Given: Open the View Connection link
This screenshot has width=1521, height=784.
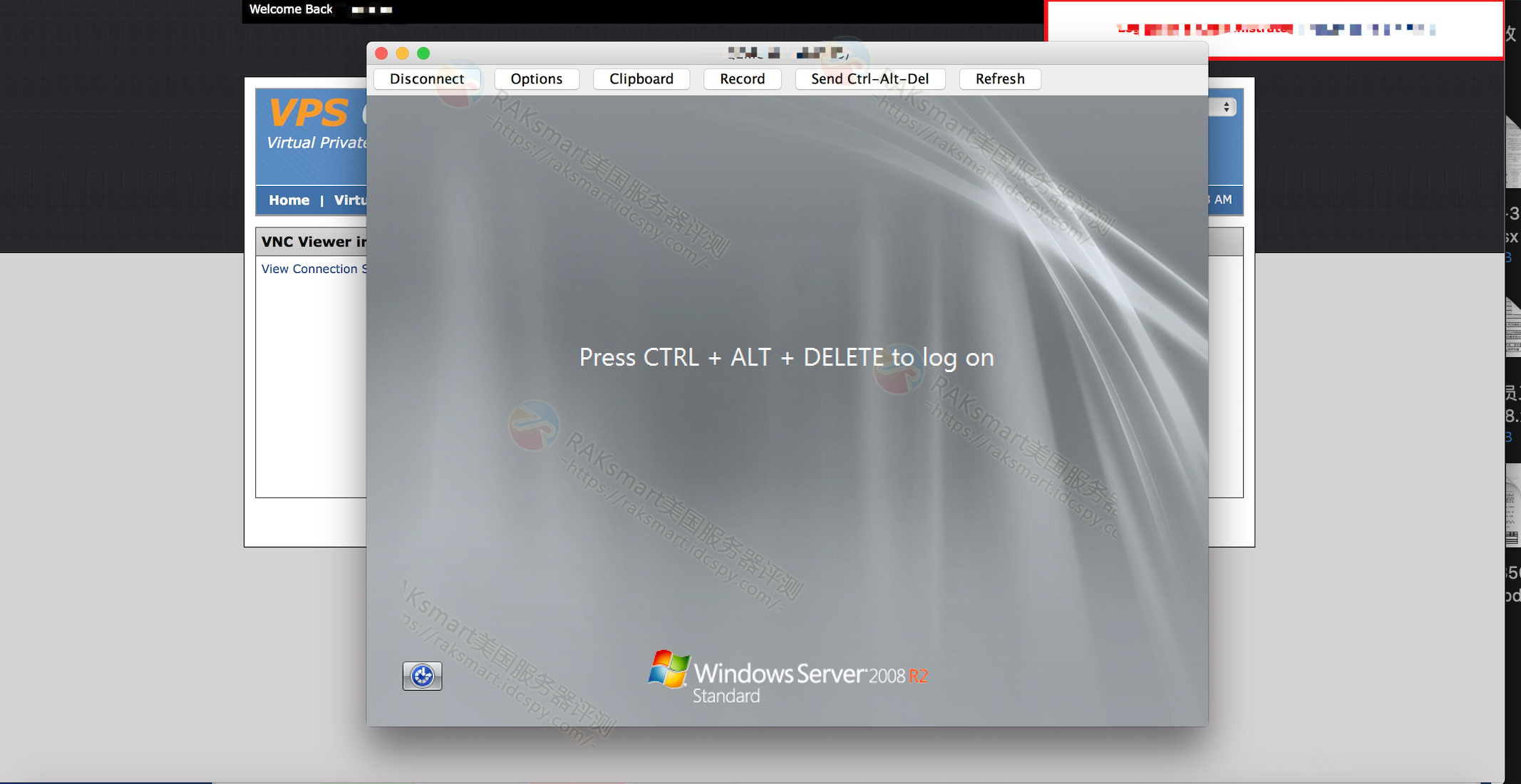Looking at the screenshot, I should pyautogui.click(x=314, y=269).
